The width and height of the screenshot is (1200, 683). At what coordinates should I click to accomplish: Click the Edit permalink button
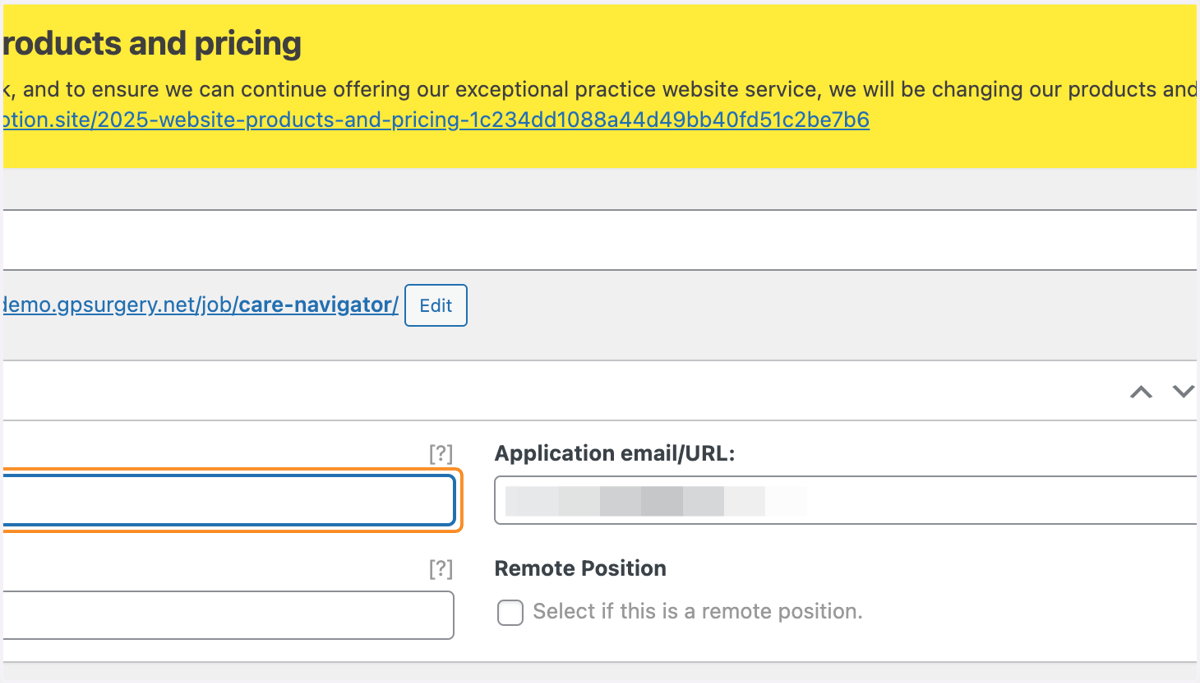[x=436, y=306]
